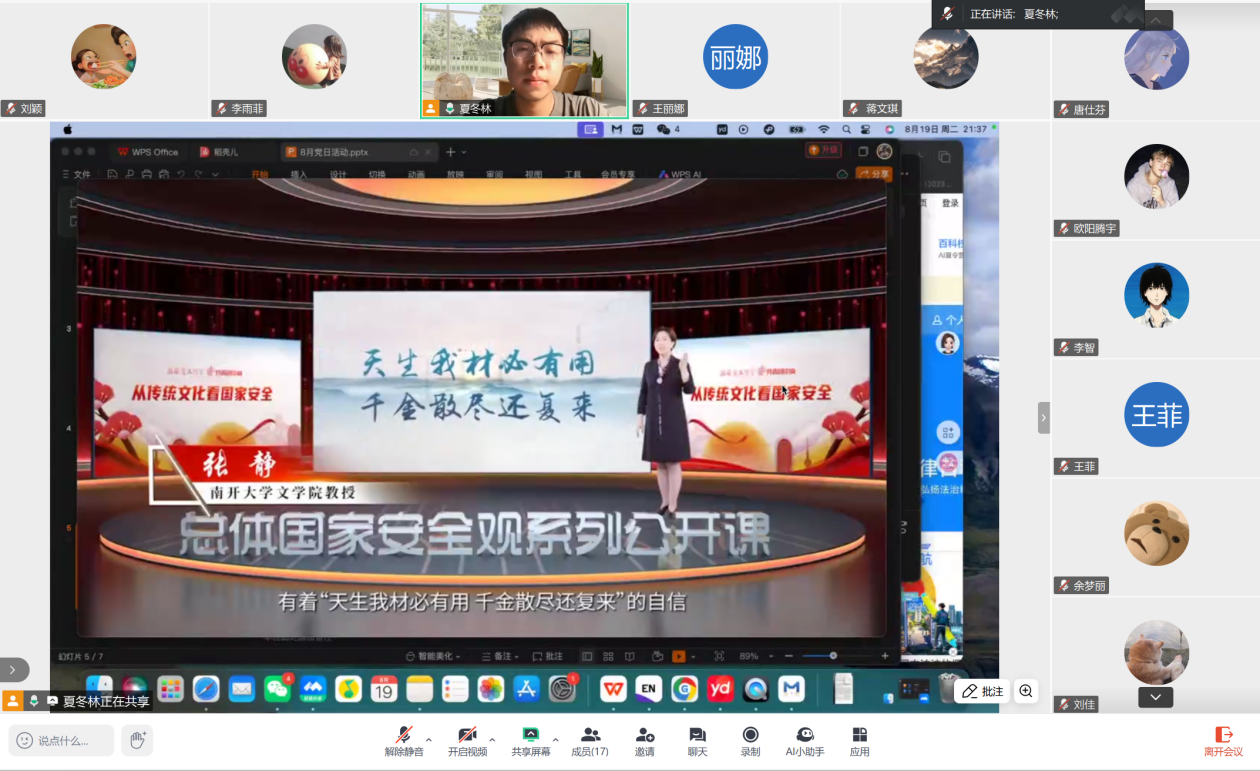
Task: Click the zoom magnifier beside 批注
Action: click(1025, 691)
